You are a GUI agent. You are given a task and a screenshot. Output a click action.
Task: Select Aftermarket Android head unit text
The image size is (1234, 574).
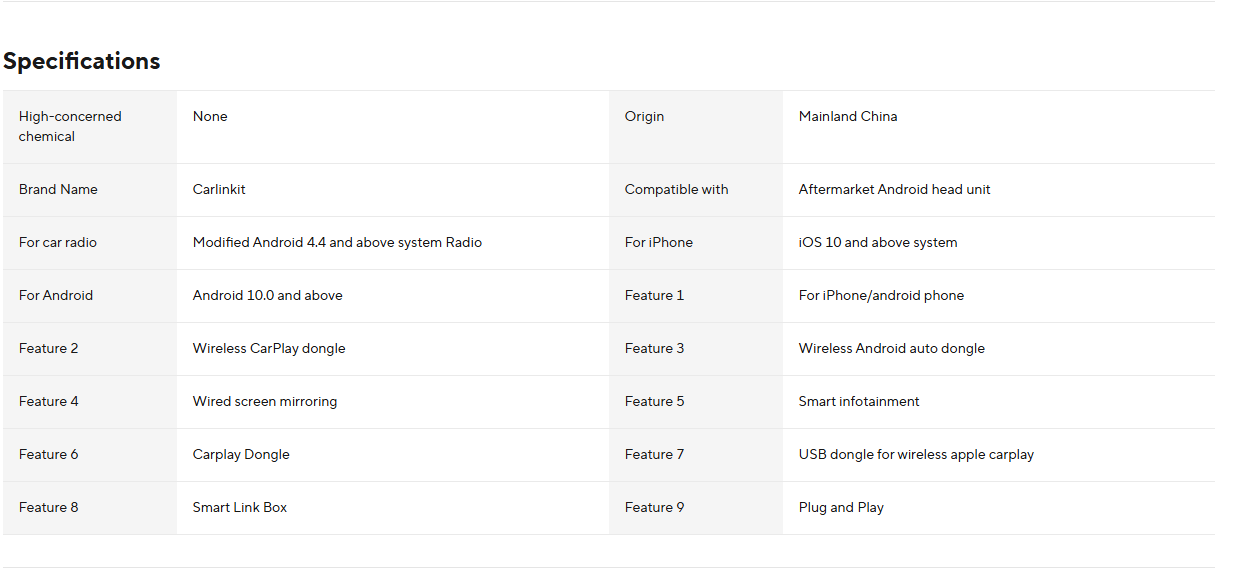(x=894, y=189)
